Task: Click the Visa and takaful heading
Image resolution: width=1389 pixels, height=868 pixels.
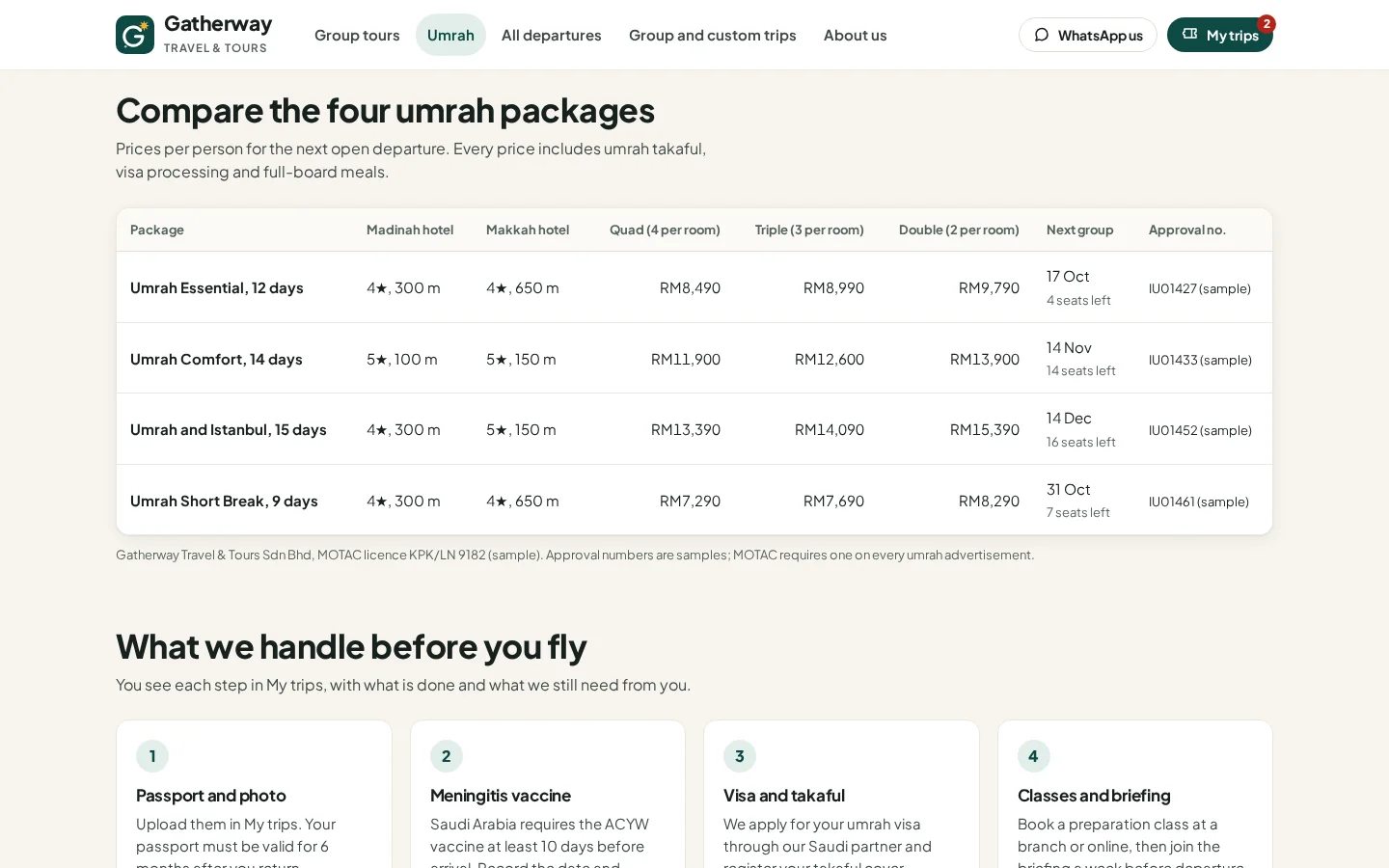Action: click(x=784, y=796)
